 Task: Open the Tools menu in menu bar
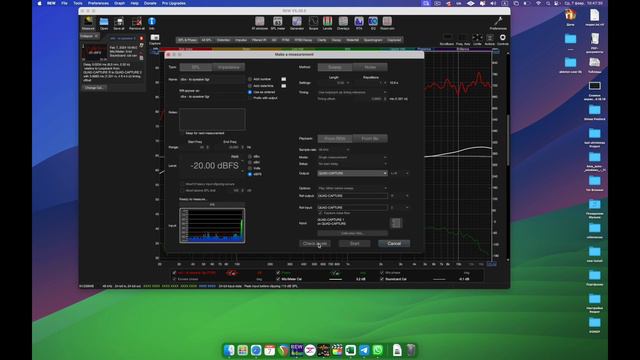point(78,3)
